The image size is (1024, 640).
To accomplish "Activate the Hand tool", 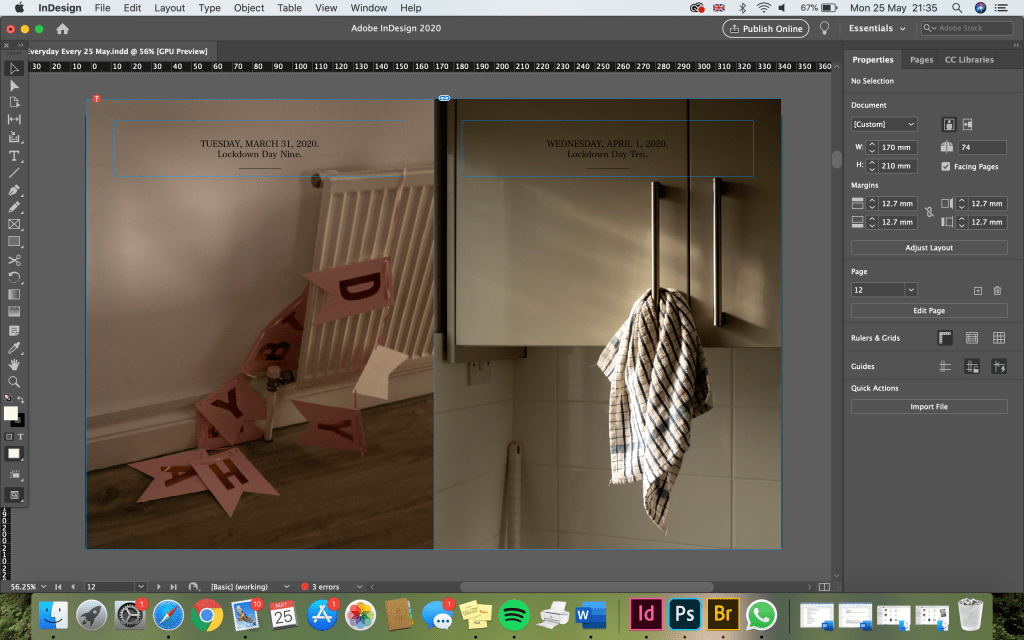I will [15, 364].
